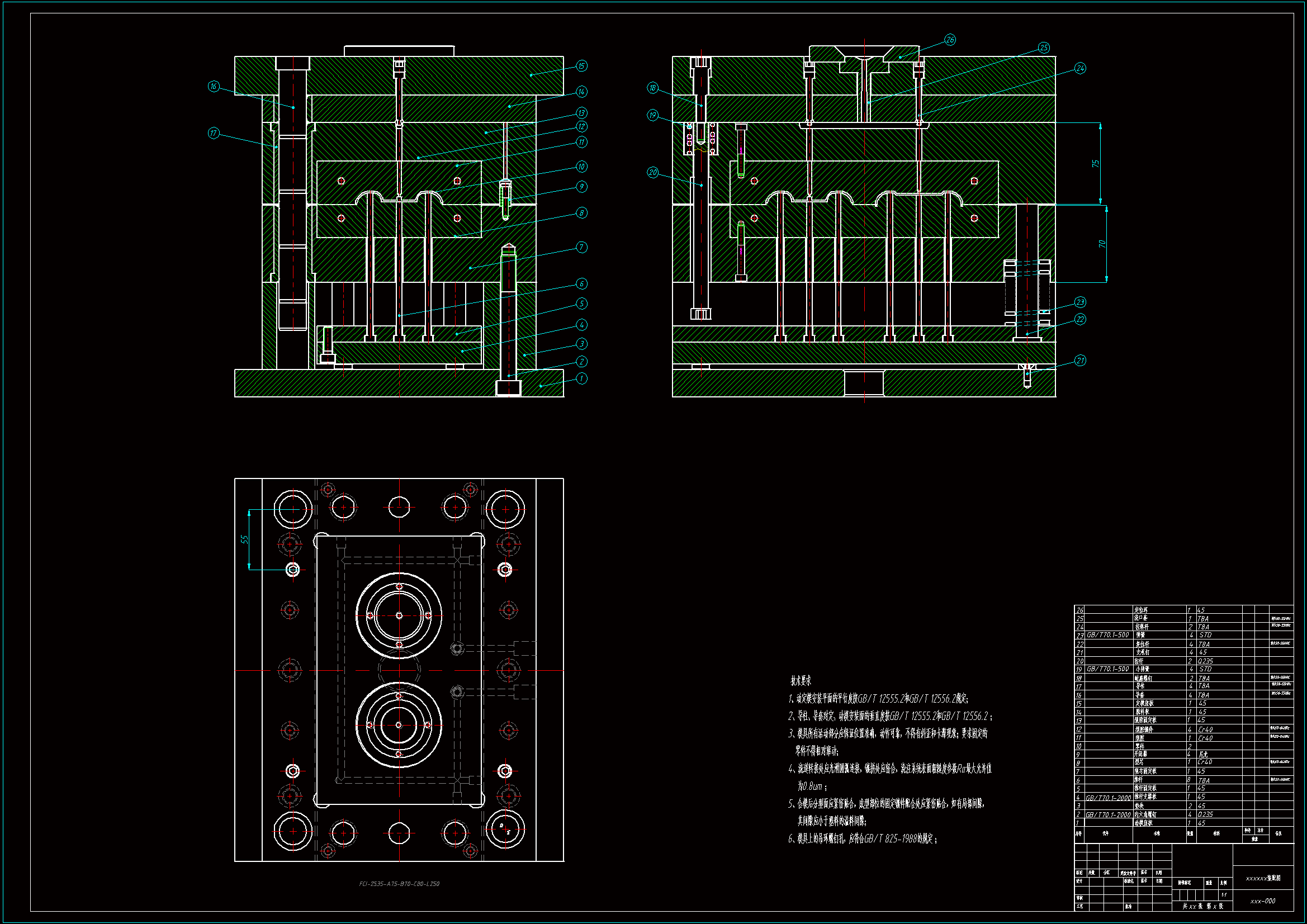
Task: Select the 共xx张 第x张 sheet count cell
Action: coord(1202,906)
